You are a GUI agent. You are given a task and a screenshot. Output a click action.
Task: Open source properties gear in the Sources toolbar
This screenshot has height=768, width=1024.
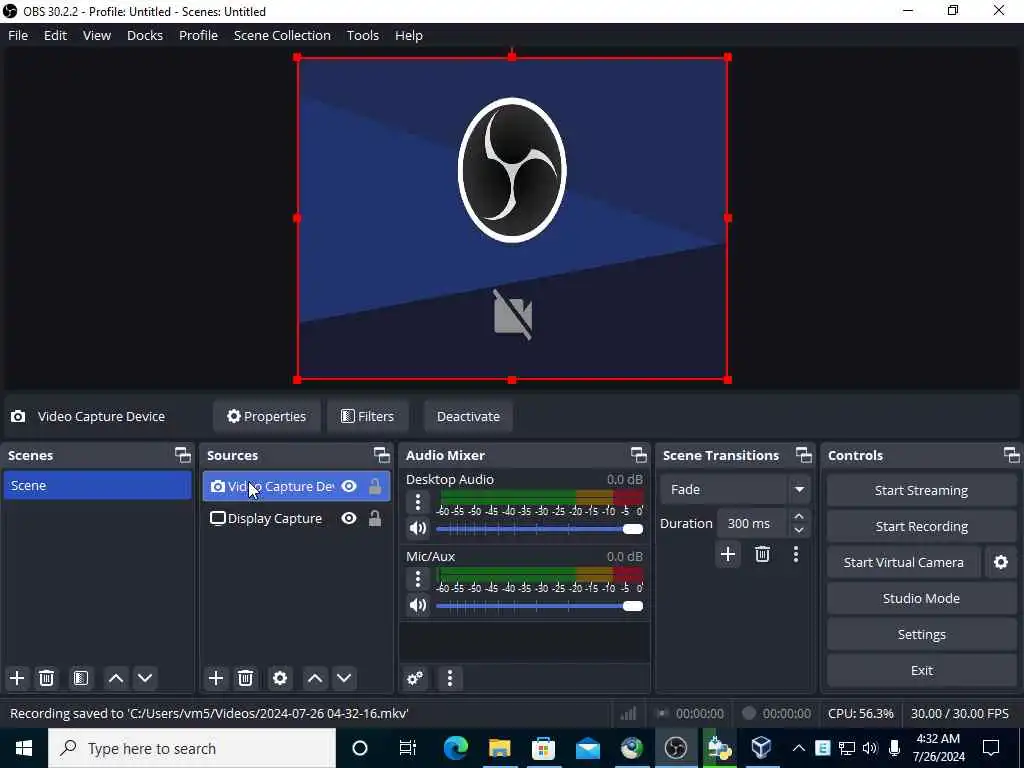pyautogui.click(x=280, y=678)
